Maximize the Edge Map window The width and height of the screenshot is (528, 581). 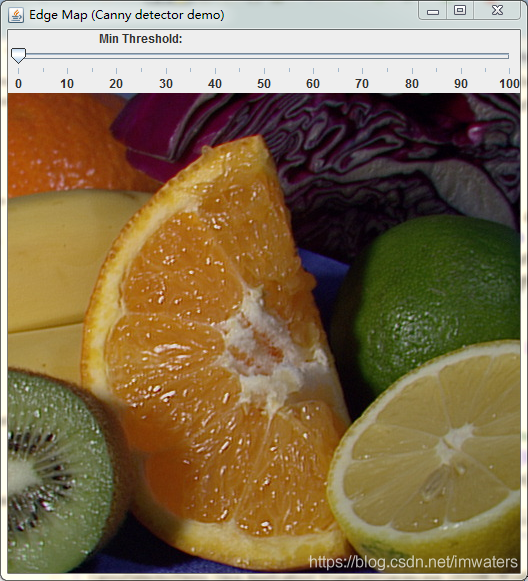(460, 11)
